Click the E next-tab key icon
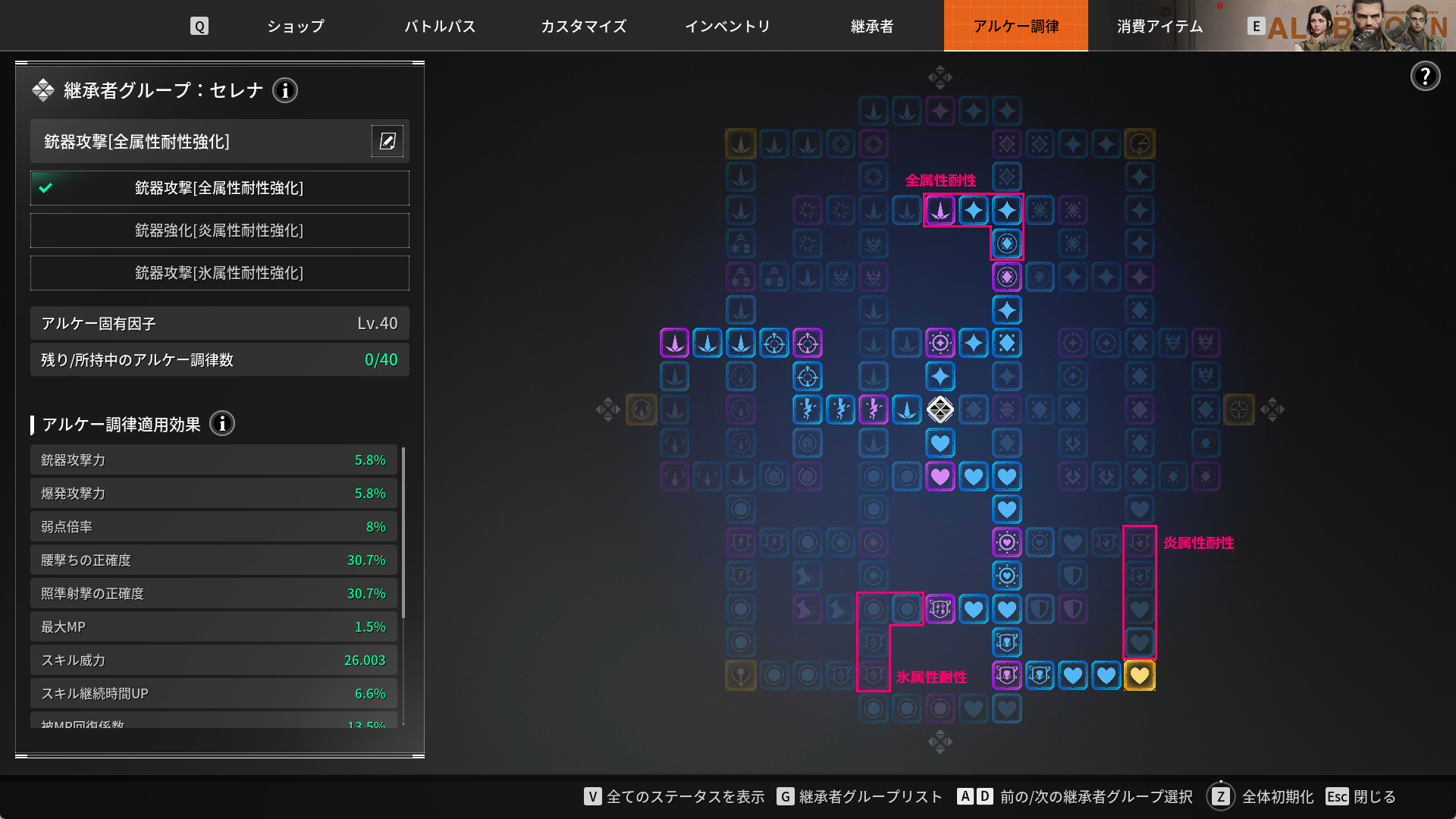Screen dimensions: 1456x819 click(x=1256, y=27)
